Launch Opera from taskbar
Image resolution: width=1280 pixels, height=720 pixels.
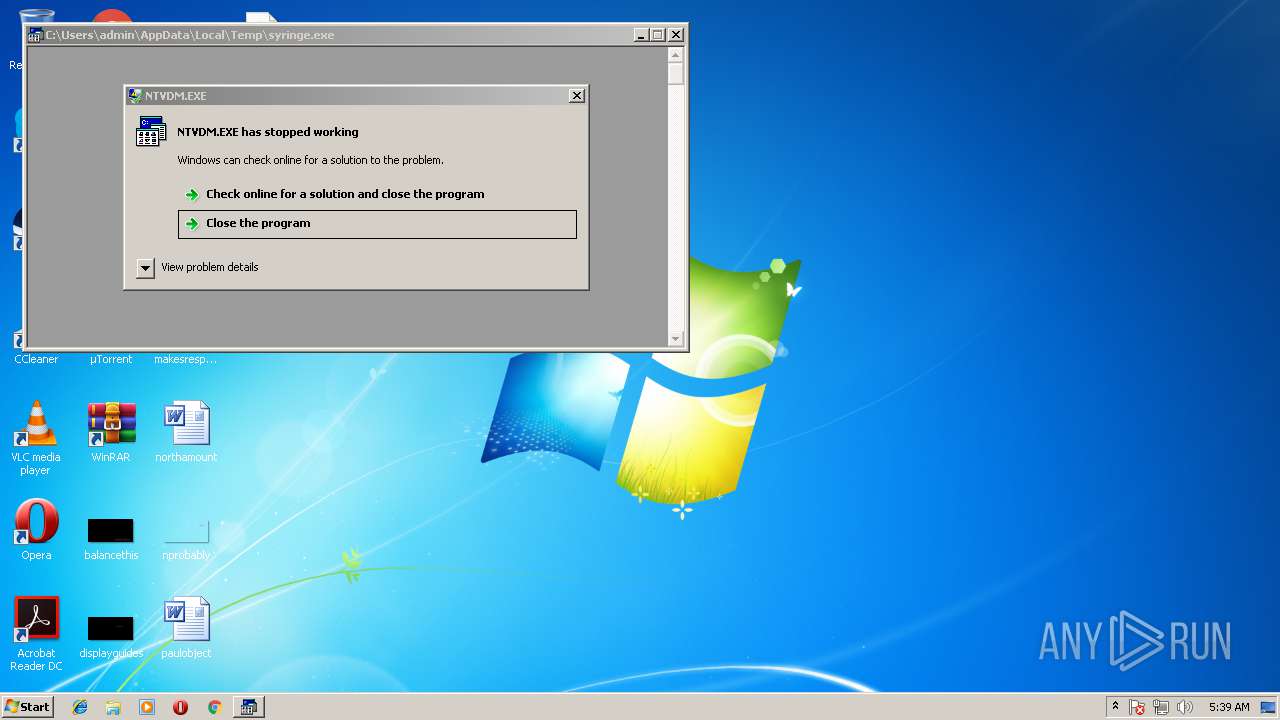(180, 707)
